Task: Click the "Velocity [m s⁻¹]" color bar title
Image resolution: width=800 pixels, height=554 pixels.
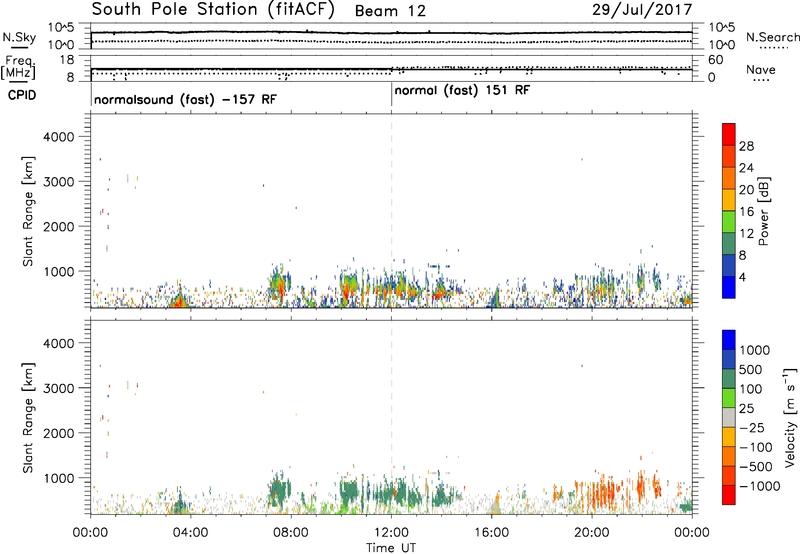Action: pos(790,417)
